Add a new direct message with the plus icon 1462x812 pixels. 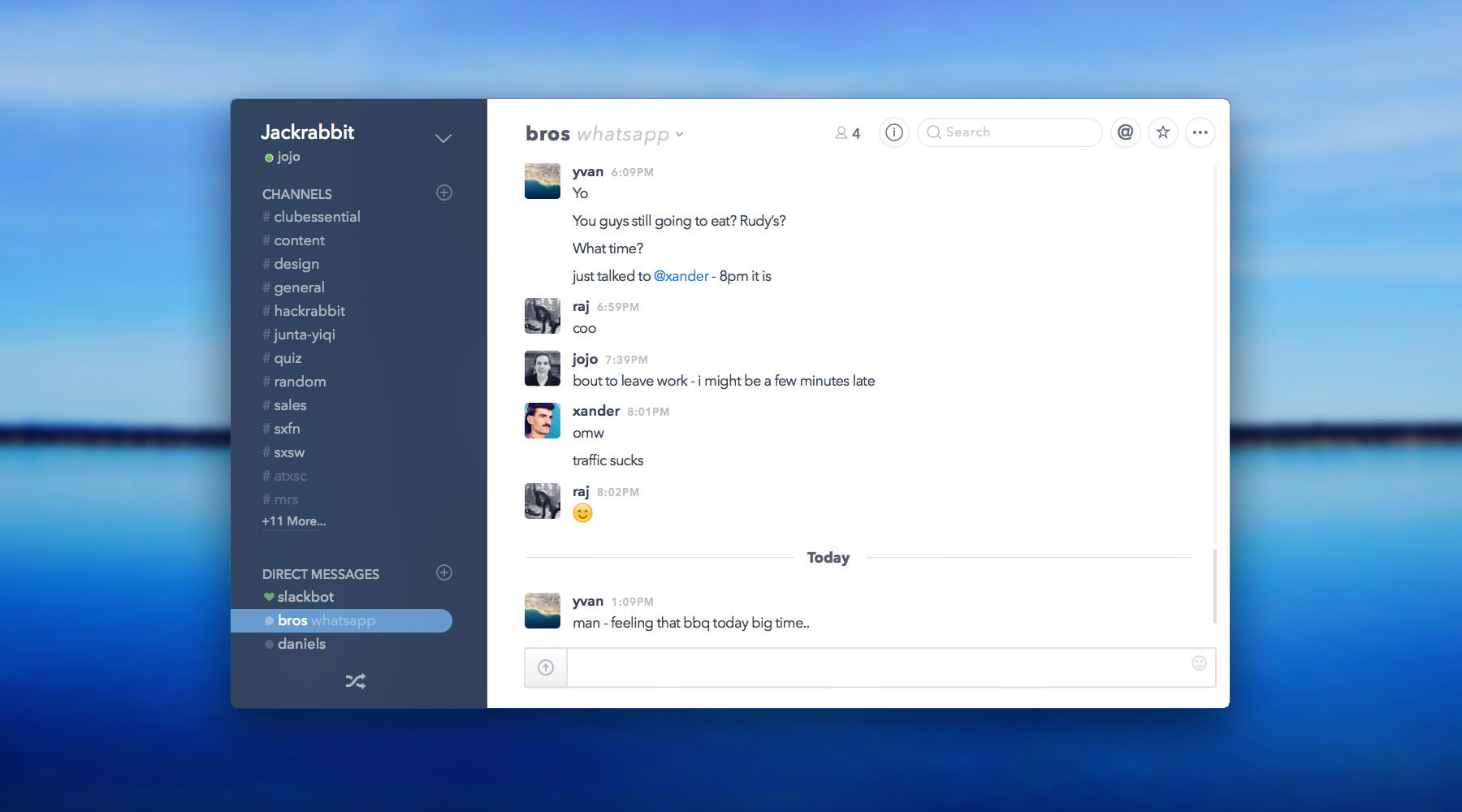click(443, 572)
